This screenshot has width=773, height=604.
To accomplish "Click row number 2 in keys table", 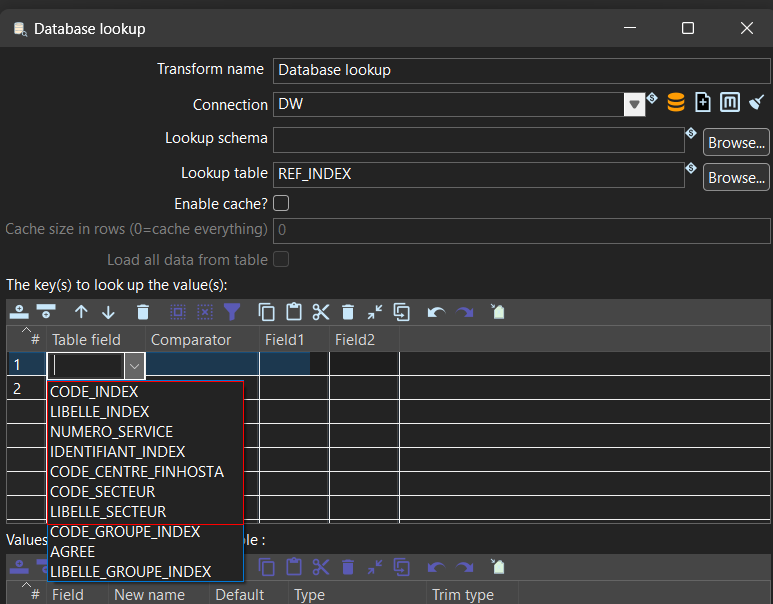I will pyautogui.click(x=17, y=389).
